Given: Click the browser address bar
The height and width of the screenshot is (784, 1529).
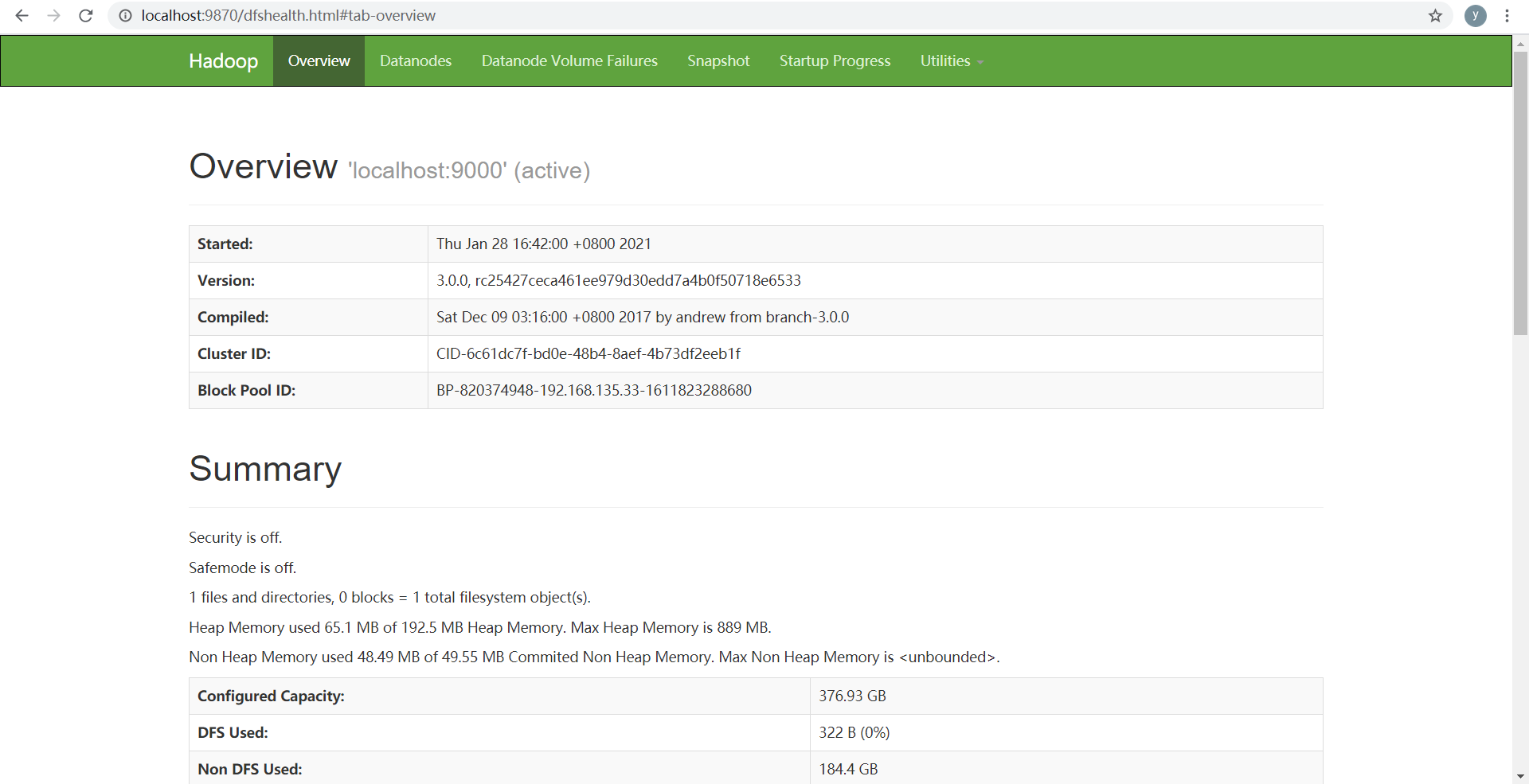Looking at the screenshot, I should (x=478, y=15).
